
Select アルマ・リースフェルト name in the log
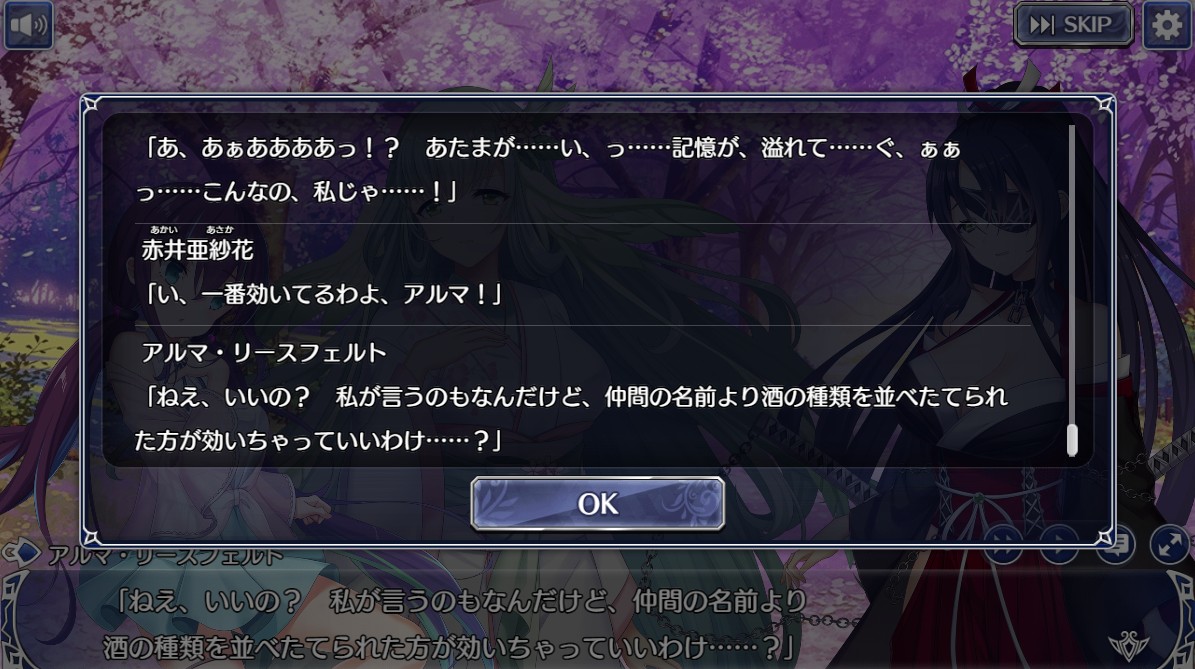coord(264,352)
